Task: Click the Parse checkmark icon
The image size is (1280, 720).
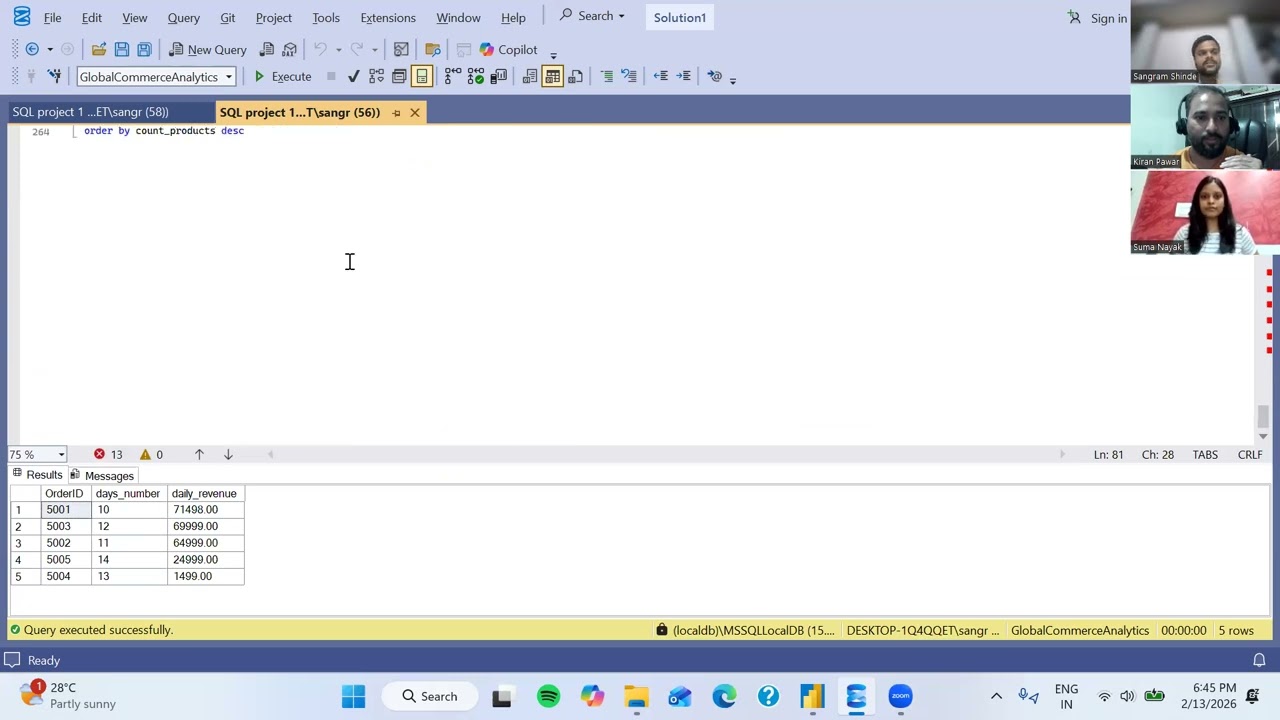Action: click(353, 76)
